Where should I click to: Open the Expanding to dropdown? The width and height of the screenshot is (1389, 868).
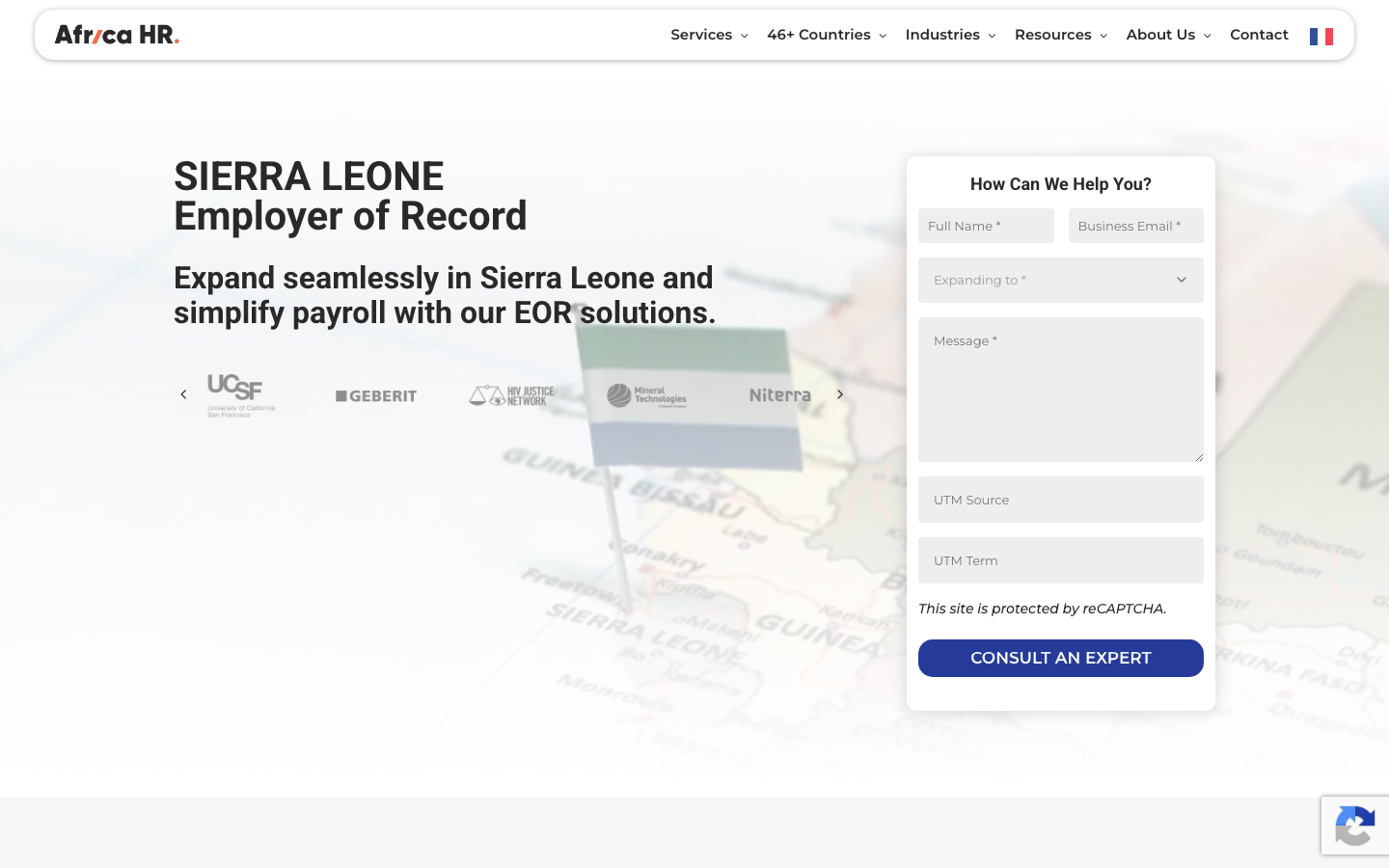point(1061,280)
